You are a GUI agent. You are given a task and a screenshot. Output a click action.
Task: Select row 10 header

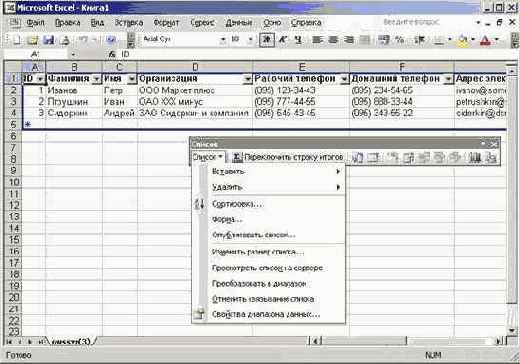13,182
